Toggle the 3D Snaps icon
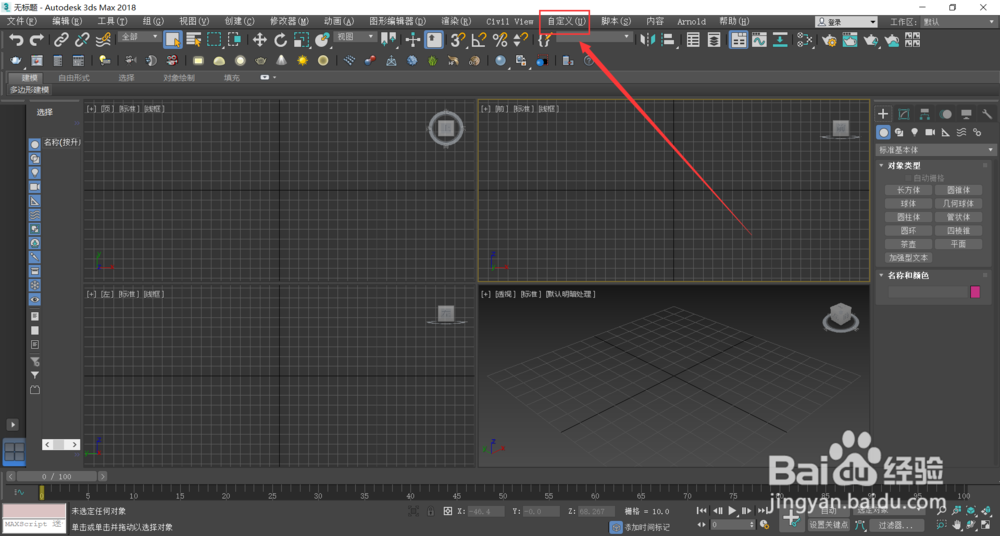Image resolution: width=1000 pixels, height=536 pixels. click(457, 40)
